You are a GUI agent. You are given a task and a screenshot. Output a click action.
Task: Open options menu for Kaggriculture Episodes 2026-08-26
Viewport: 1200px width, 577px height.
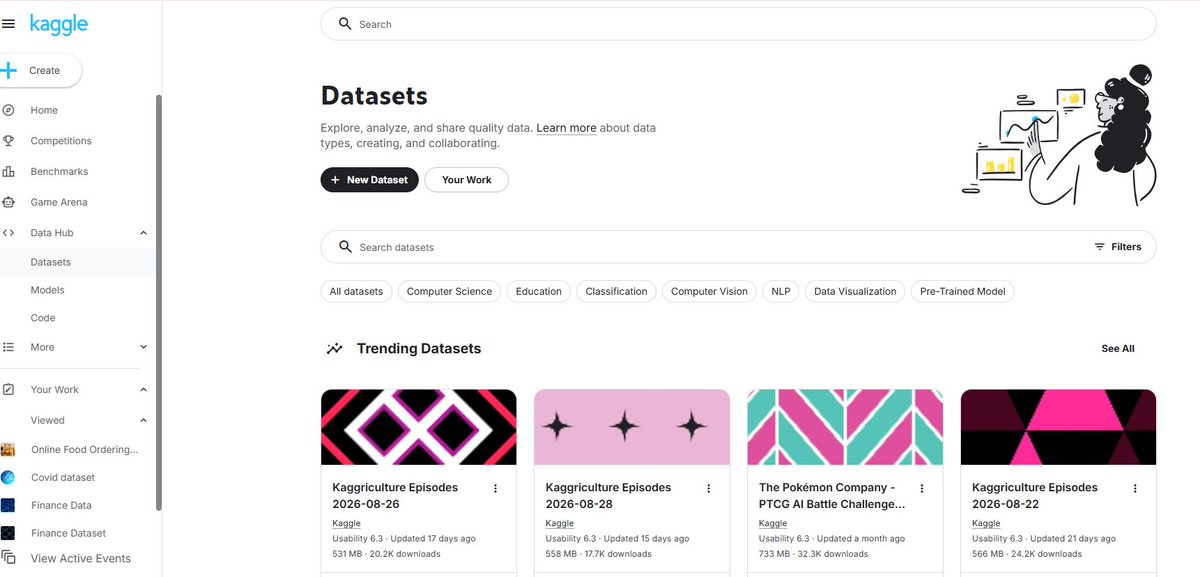[495, 488]
